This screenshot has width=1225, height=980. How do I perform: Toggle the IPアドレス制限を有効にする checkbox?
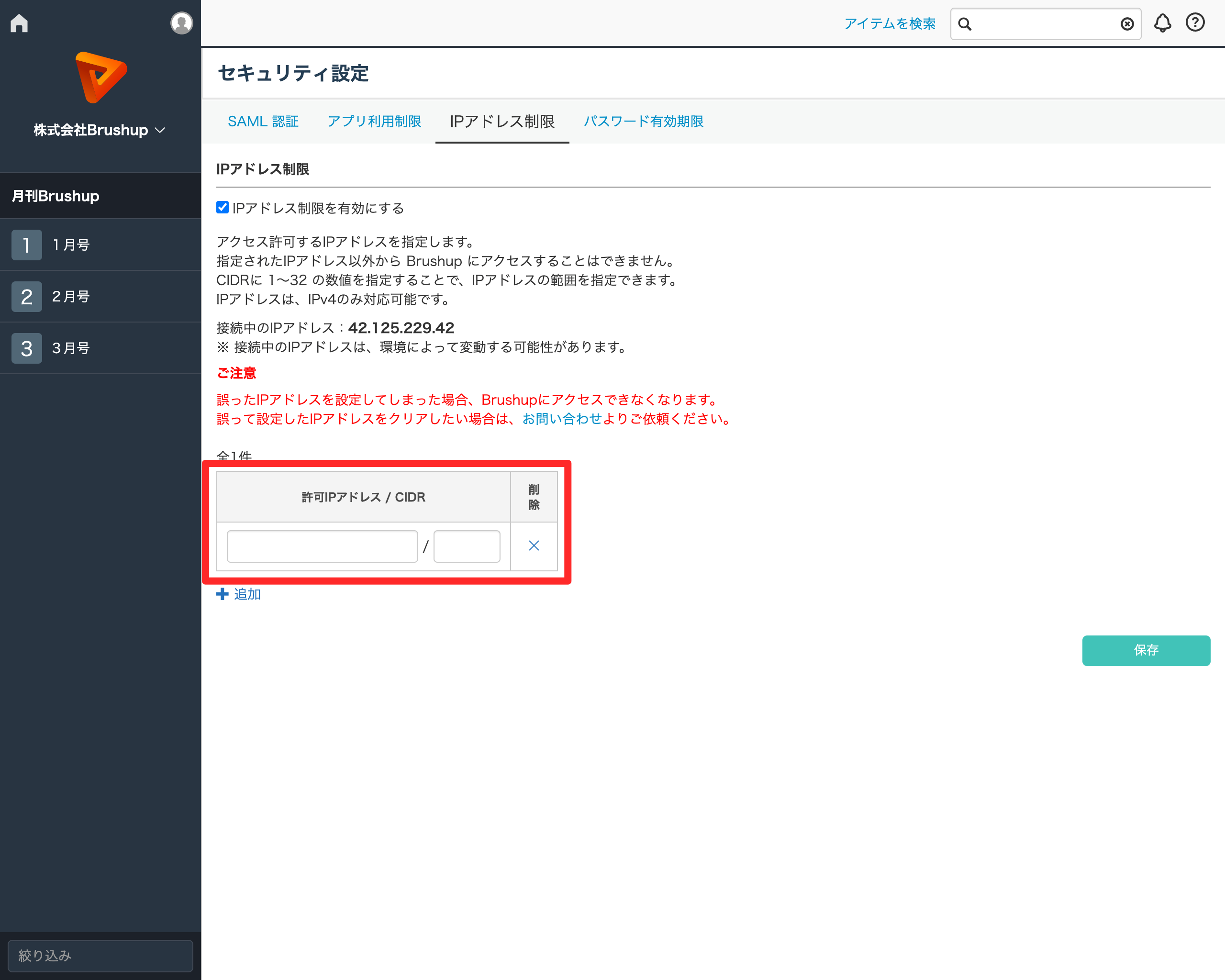click(223, 207)
